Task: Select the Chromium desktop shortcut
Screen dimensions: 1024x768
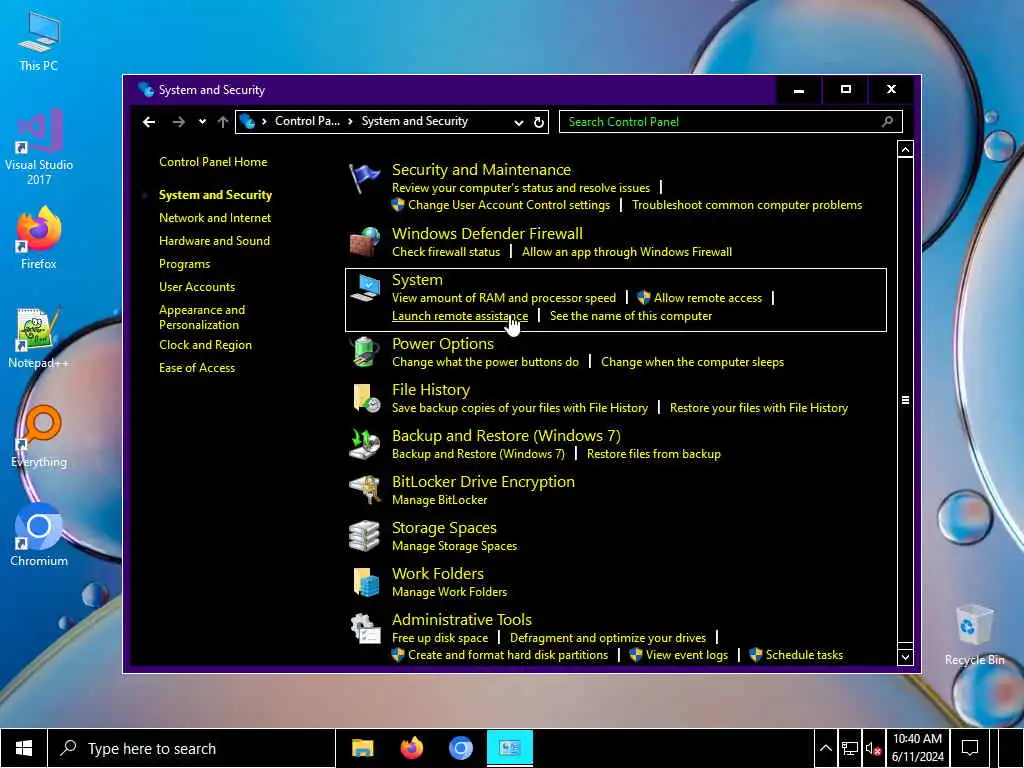Action: pos(39,536)
